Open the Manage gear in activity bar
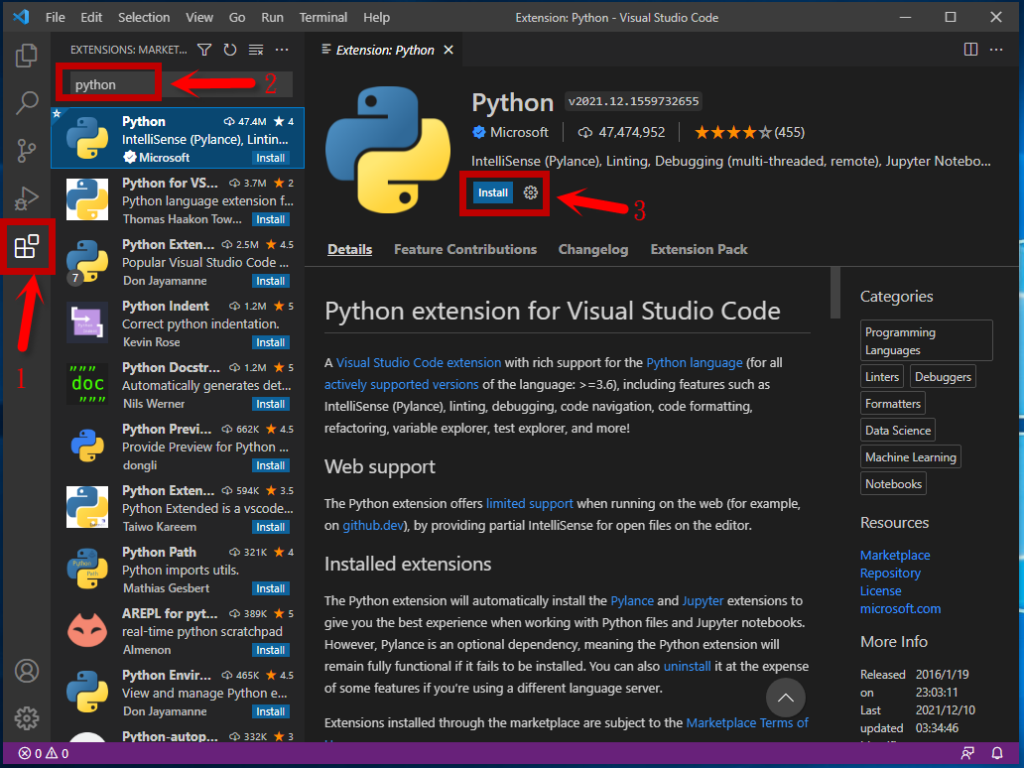This screenshot has width=1024, height=768. (x=27, y=718)
